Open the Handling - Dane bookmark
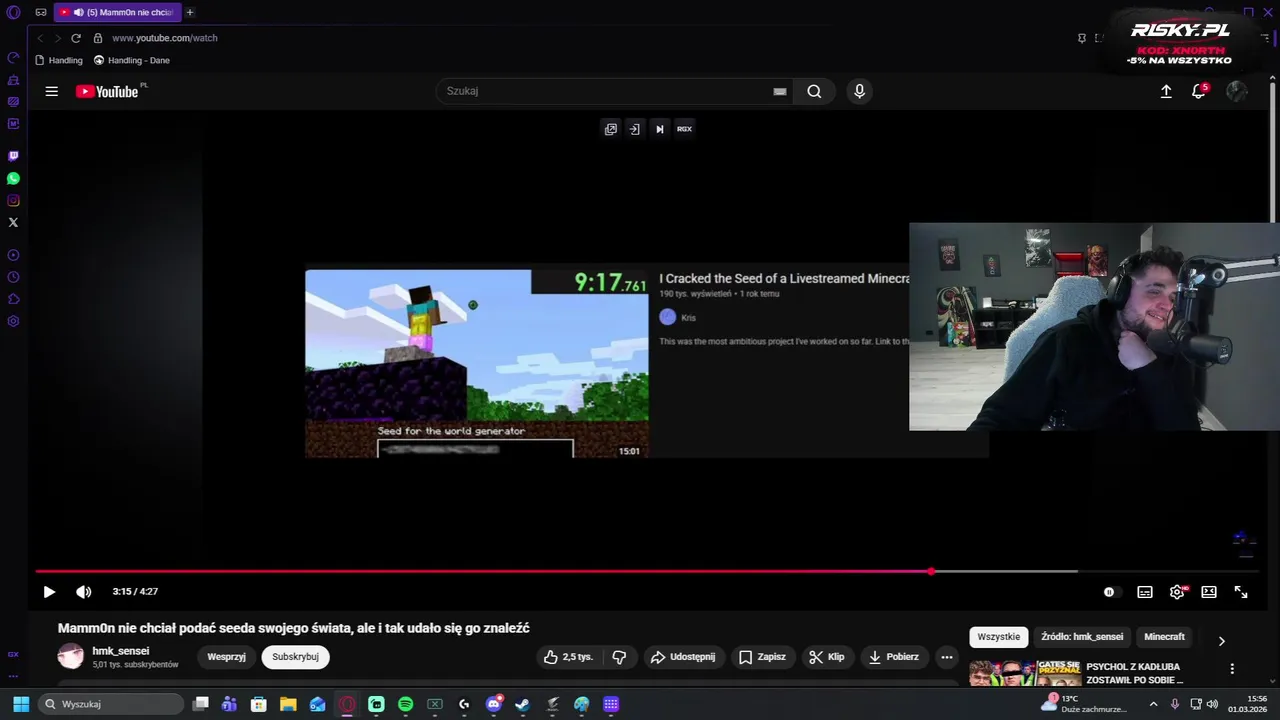This screenshot has width=1280, height=720. click(132, 60)
